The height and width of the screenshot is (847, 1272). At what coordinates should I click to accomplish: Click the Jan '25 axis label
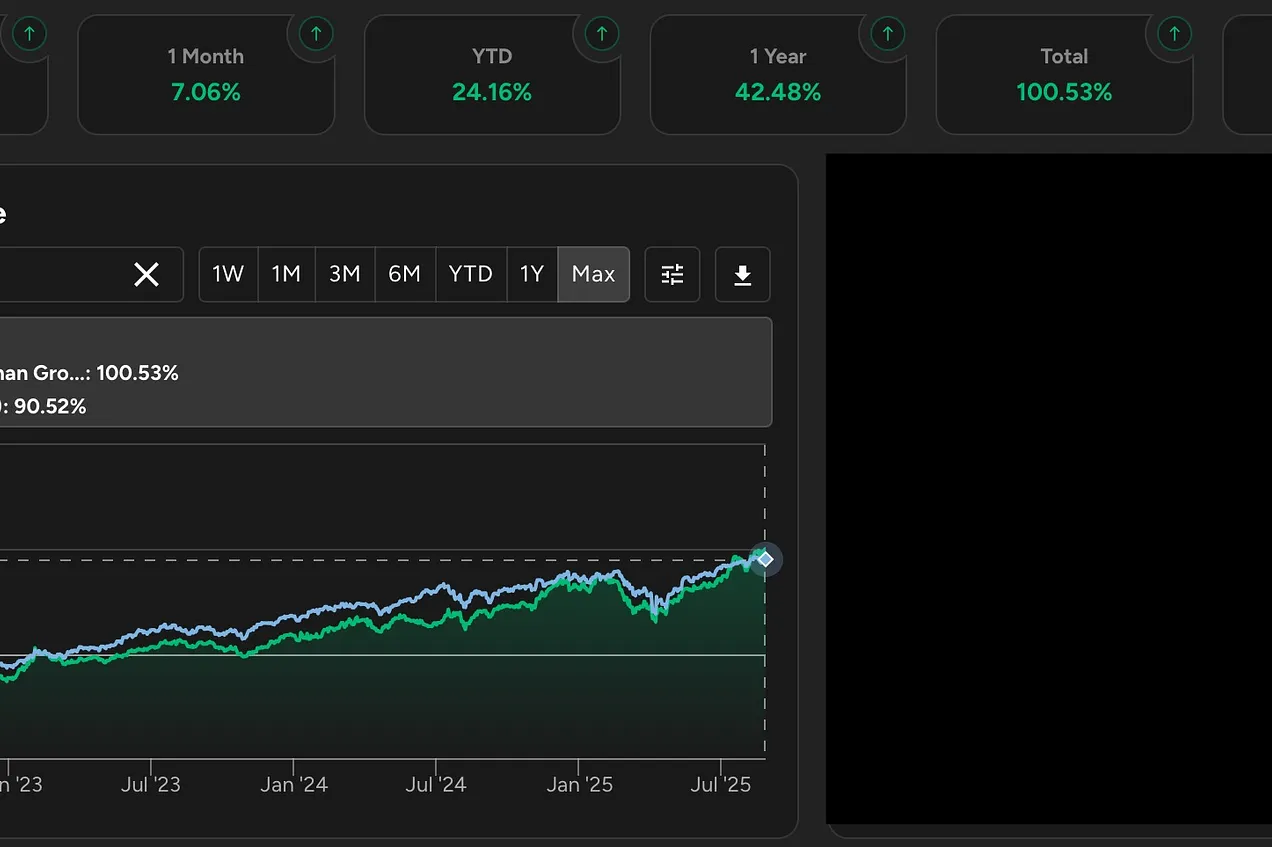click(x=578, y=785)
